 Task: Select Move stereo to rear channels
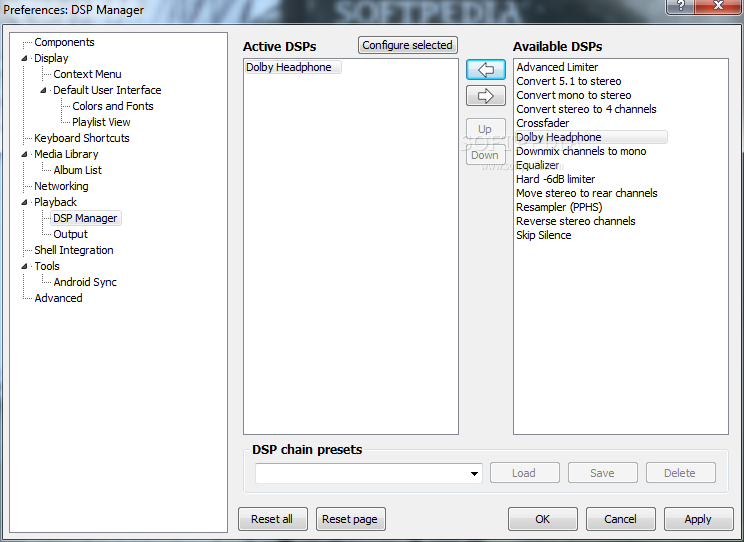coord(586,193)
